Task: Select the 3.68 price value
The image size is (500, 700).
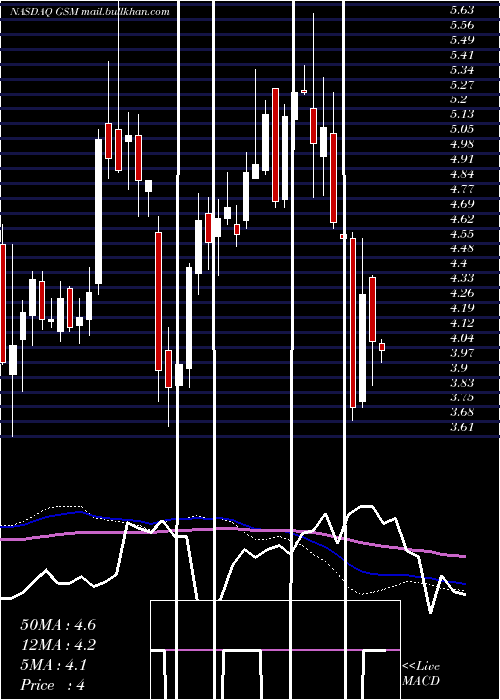Action: click(x=462, y=412)
